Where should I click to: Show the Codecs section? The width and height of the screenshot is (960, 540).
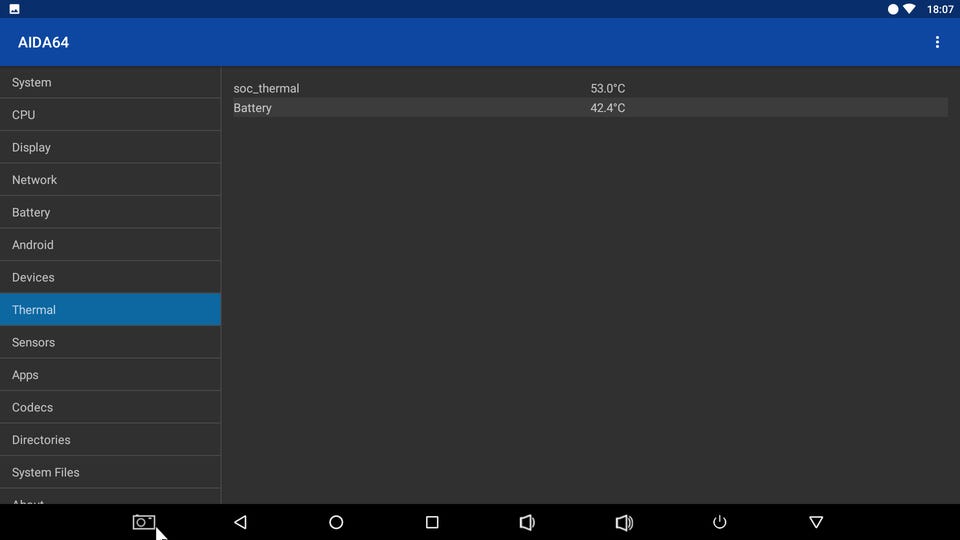pyautogui.click(x=110, y=407)
